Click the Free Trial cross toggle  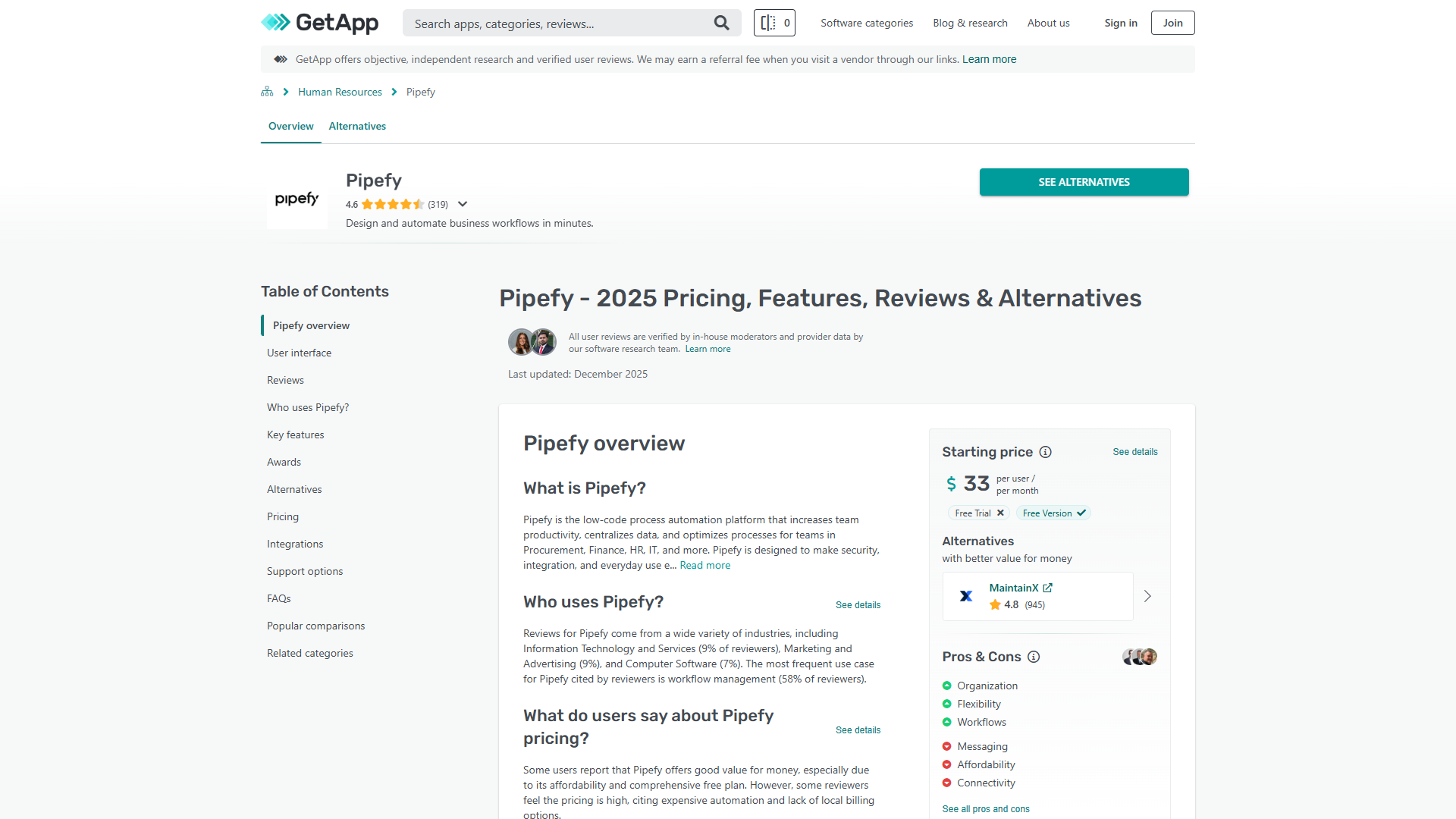click(x=1001, y=513)
